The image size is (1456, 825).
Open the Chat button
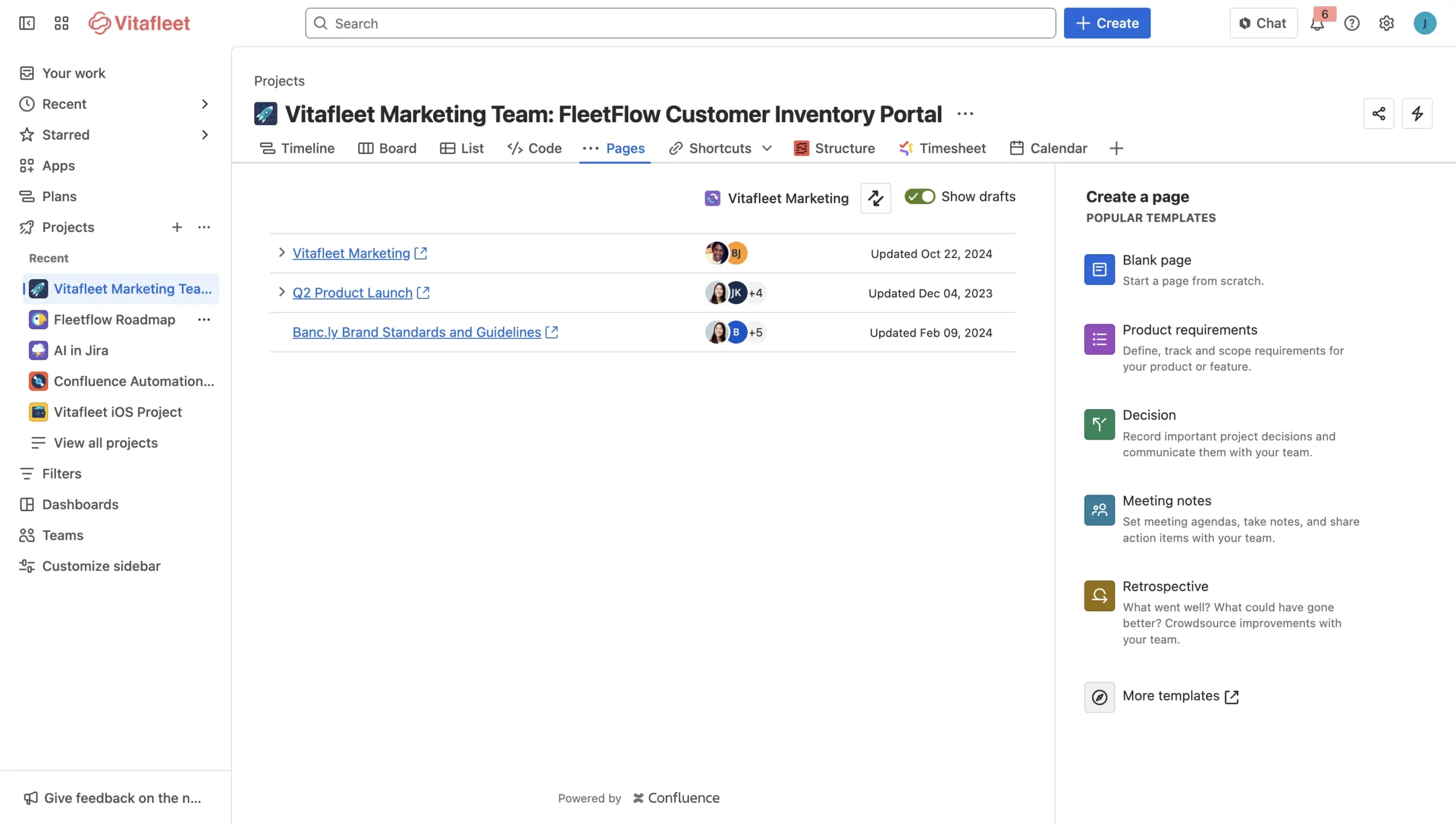[x=1263, y=23]
